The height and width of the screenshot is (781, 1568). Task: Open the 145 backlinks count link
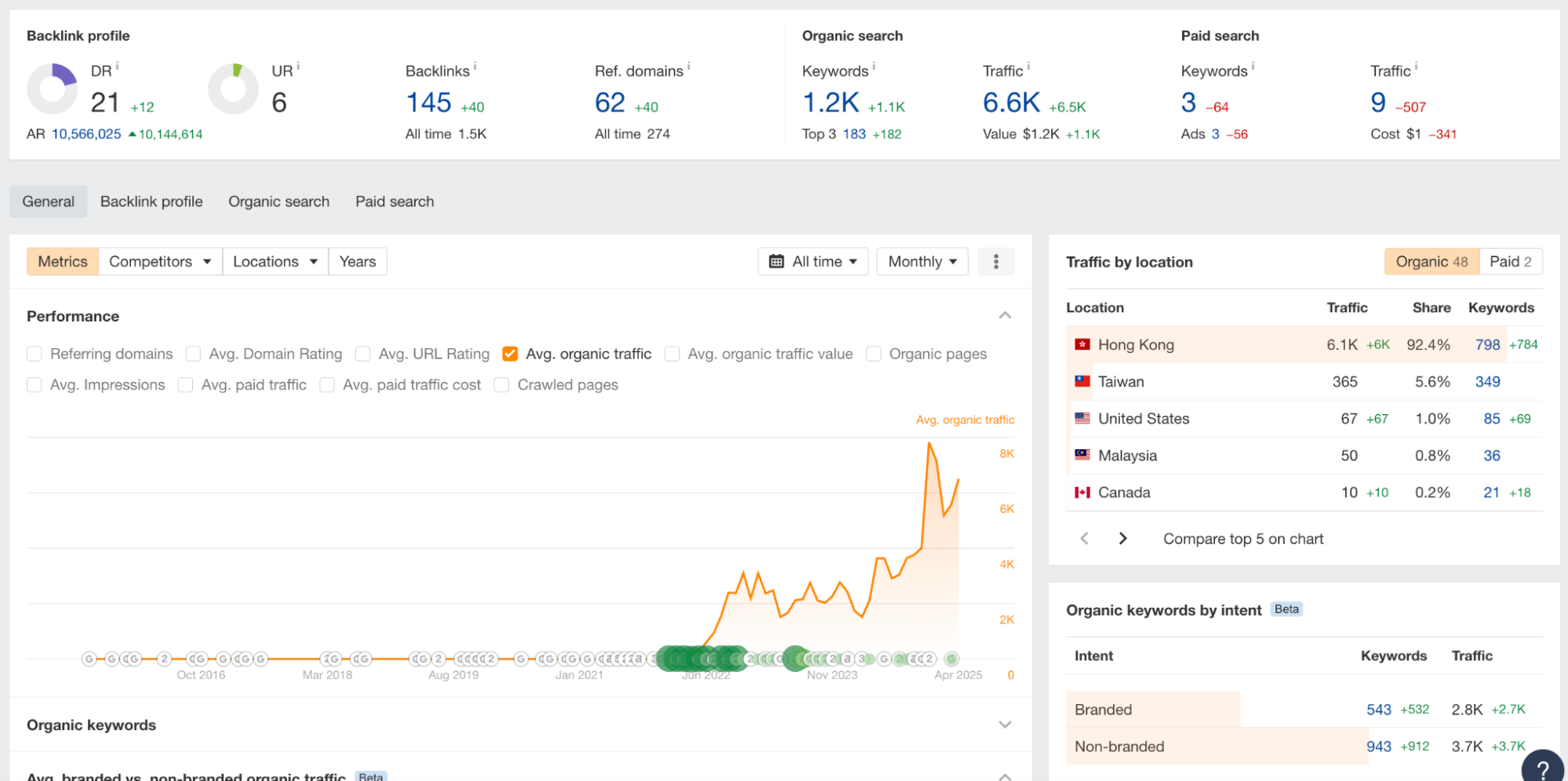click(x=428, y=103)
